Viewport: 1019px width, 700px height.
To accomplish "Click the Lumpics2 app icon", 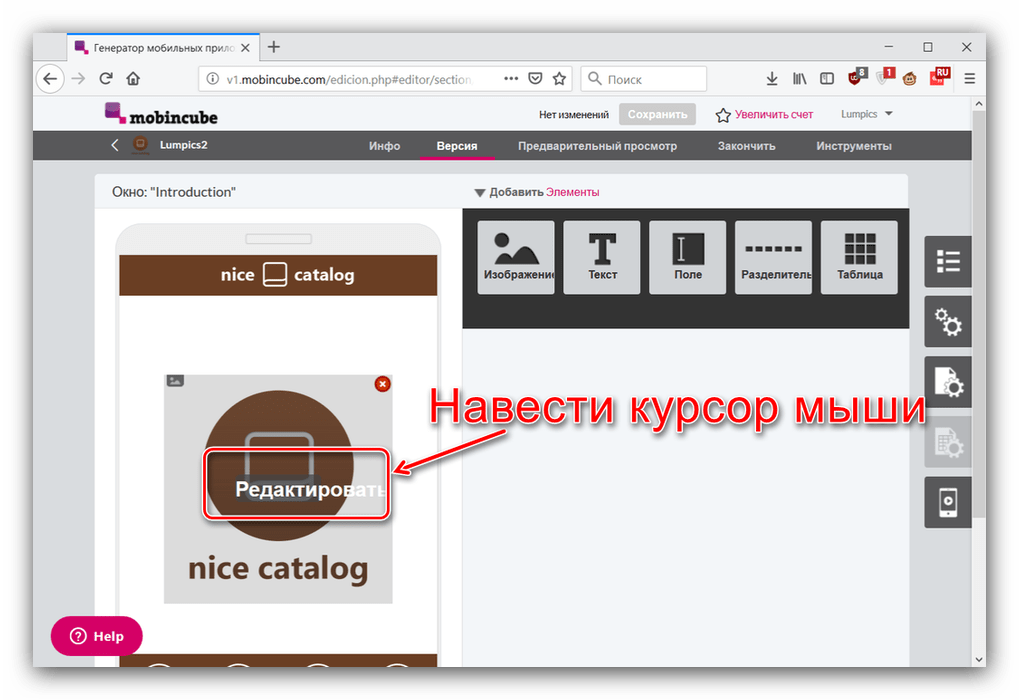I will coord(140,145).
